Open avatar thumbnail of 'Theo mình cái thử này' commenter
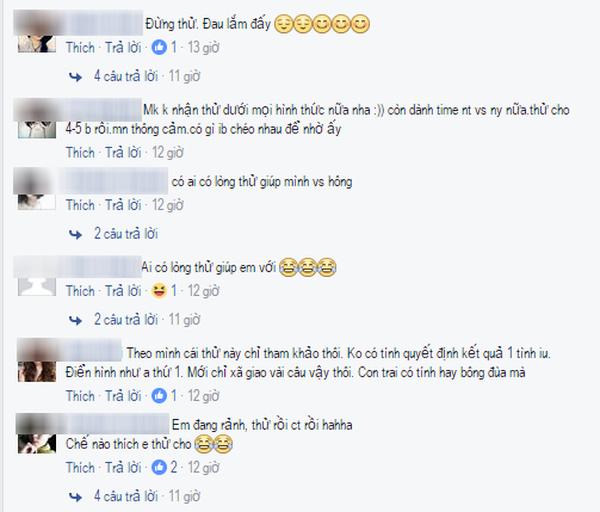Image resolution: width=600 pixels, height=512 pixels. pos(37,372)
